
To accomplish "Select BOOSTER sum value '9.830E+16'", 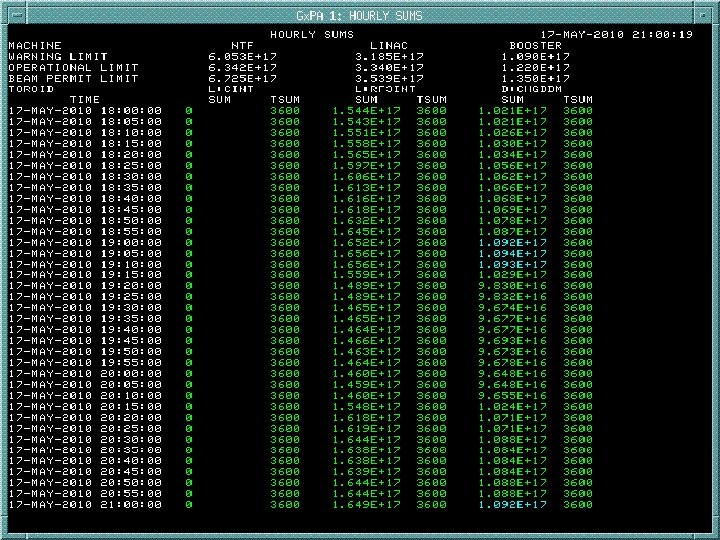I will pos(512,286).
